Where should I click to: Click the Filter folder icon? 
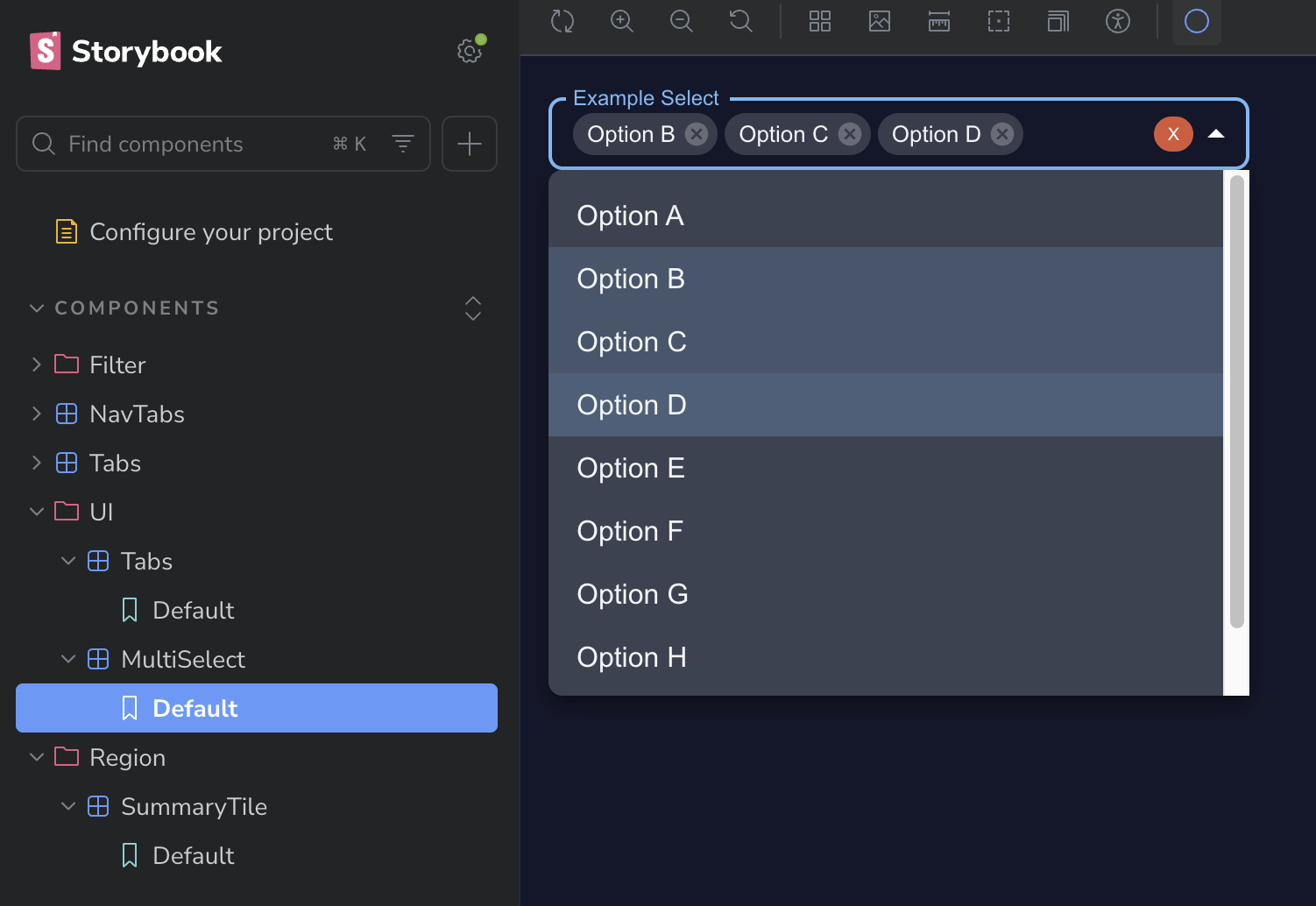pyautogui.click(x=67, y=364)
